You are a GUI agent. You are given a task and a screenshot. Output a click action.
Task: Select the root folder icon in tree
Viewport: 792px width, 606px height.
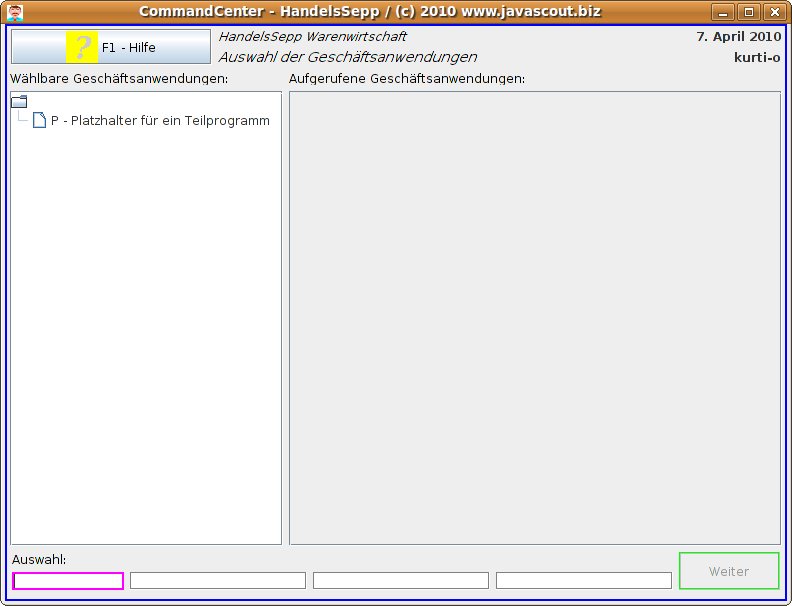(19, 101)
